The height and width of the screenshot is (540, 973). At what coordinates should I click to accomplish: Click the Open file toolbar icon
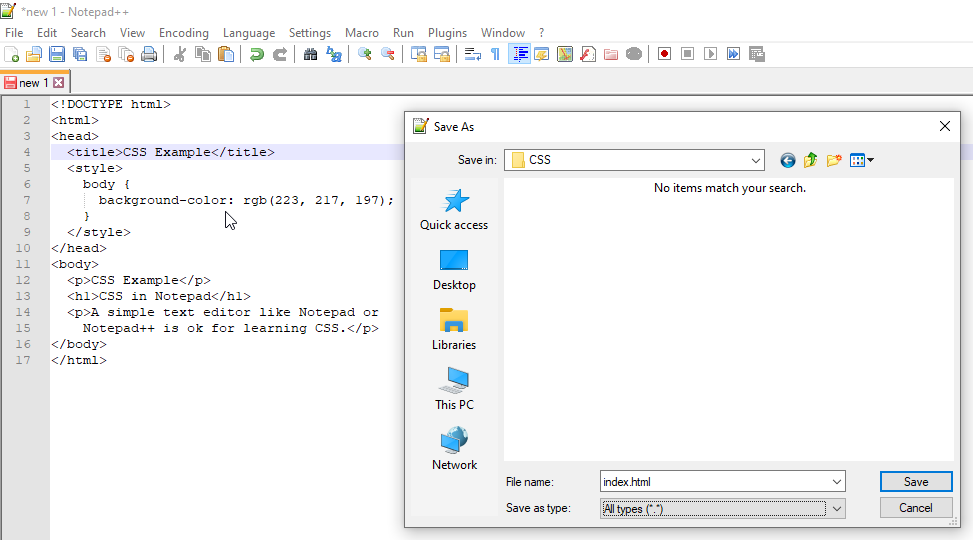click(x=34, y=55)
